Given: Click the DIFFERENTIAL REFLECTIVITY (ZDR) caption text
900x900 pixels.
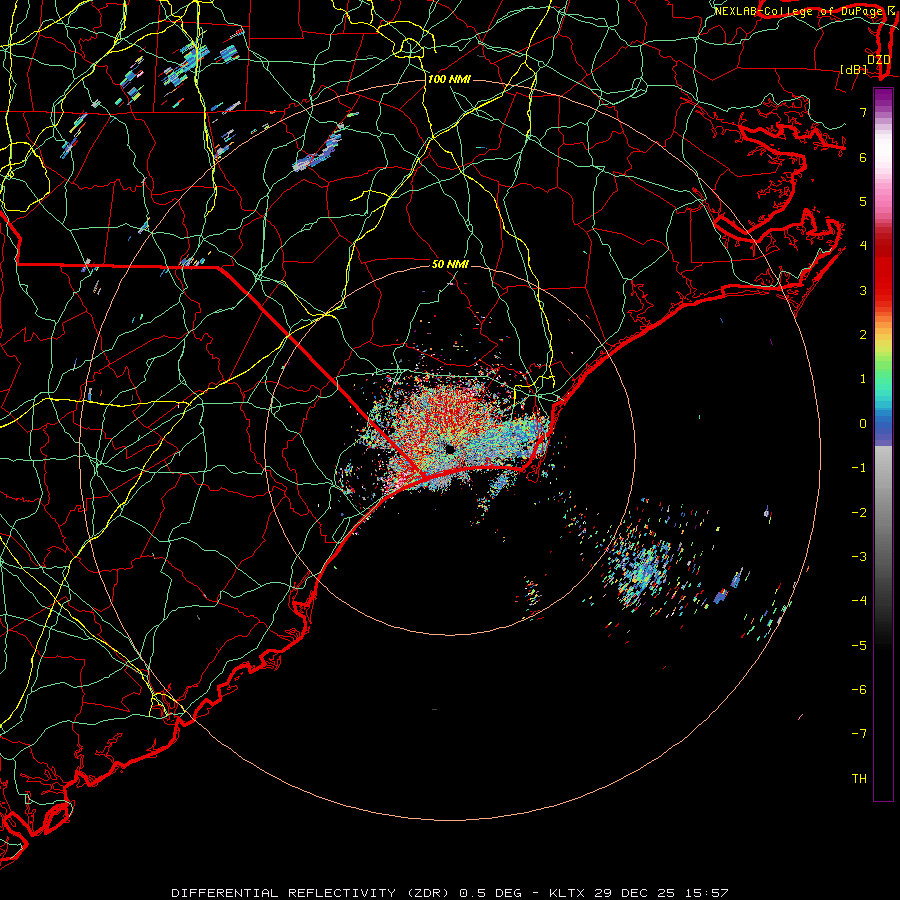Looking at the screenshot, I should (313, 893).
